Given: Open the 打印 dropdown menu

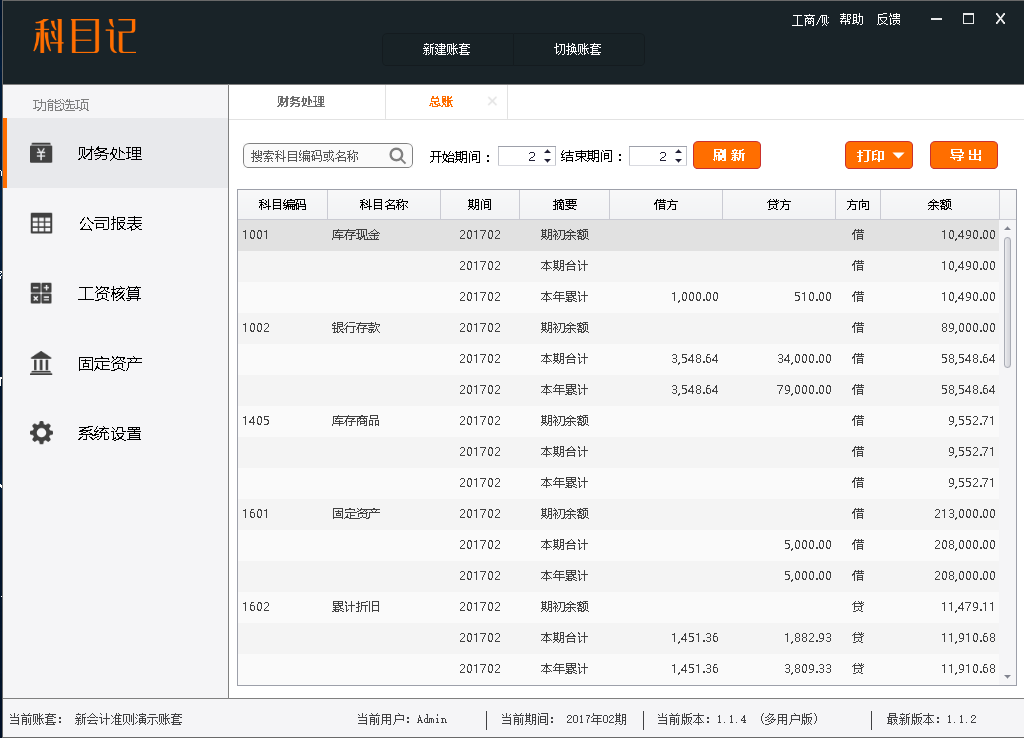Looking at the screenshot, I should (x=879, y=155).
